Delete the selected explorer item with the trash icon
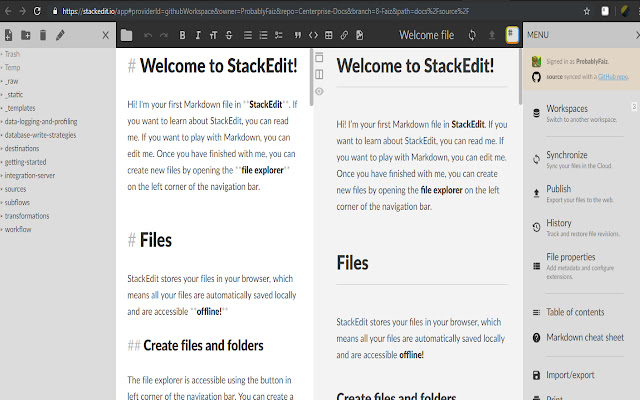 tap(43, 35)
